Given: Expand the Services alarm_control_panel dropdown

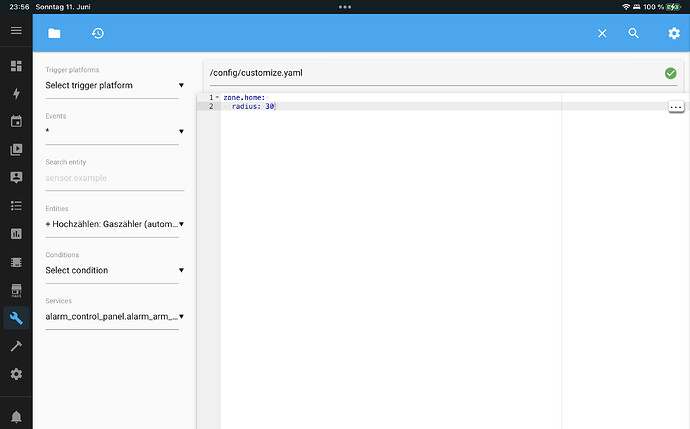Looking at the screenshot, I should [x=114, y=316].
